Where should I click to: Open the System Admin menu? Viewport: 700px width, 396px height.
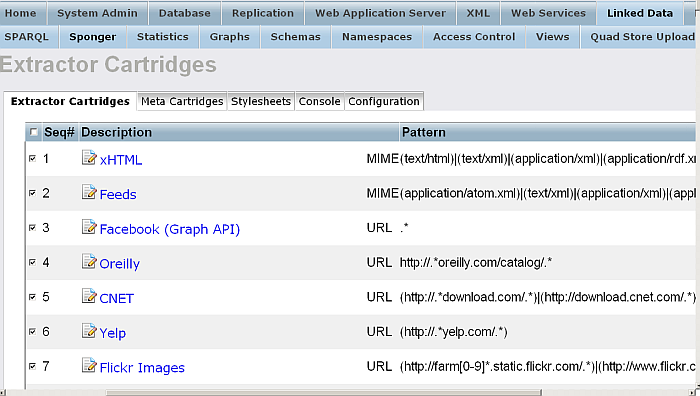[x=97, y=13]
